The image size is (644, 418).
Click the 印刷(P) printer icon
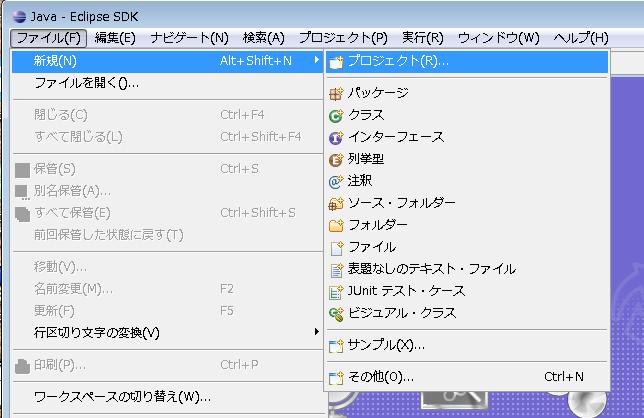pos(22,366)
